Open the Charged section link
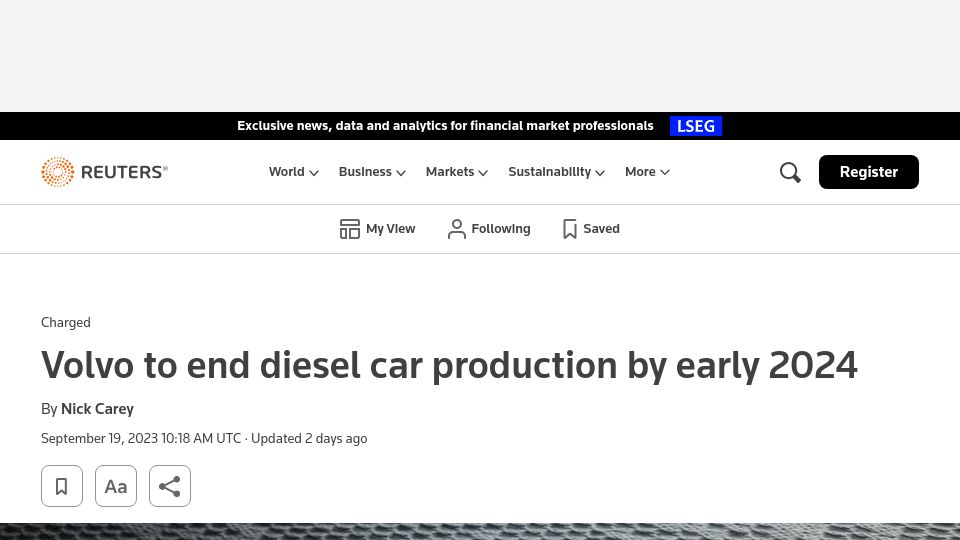This screenshot has height=540, width=960. click(x=66, y=323)
